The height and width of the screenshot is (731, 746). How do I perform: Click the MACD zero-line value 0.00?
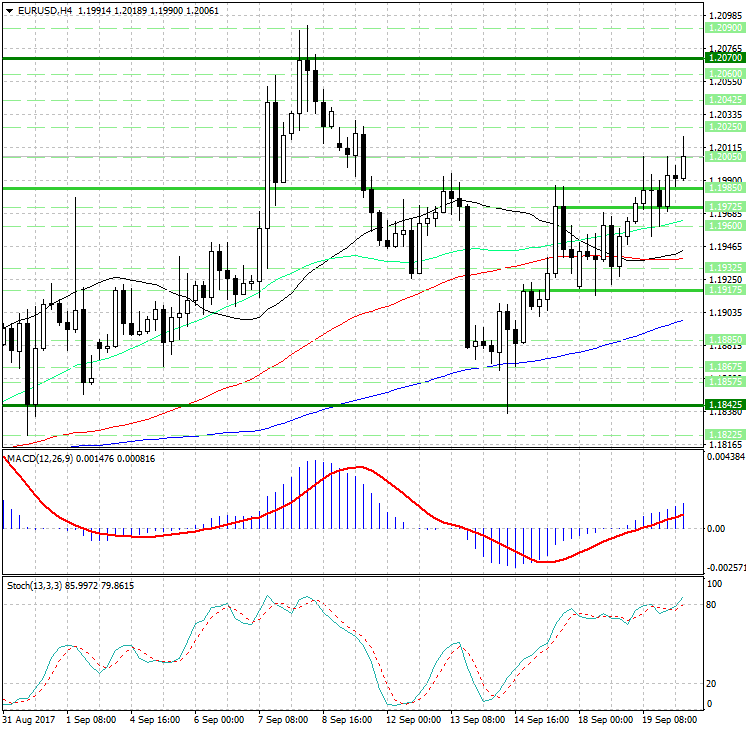click(x=717, y=529)
